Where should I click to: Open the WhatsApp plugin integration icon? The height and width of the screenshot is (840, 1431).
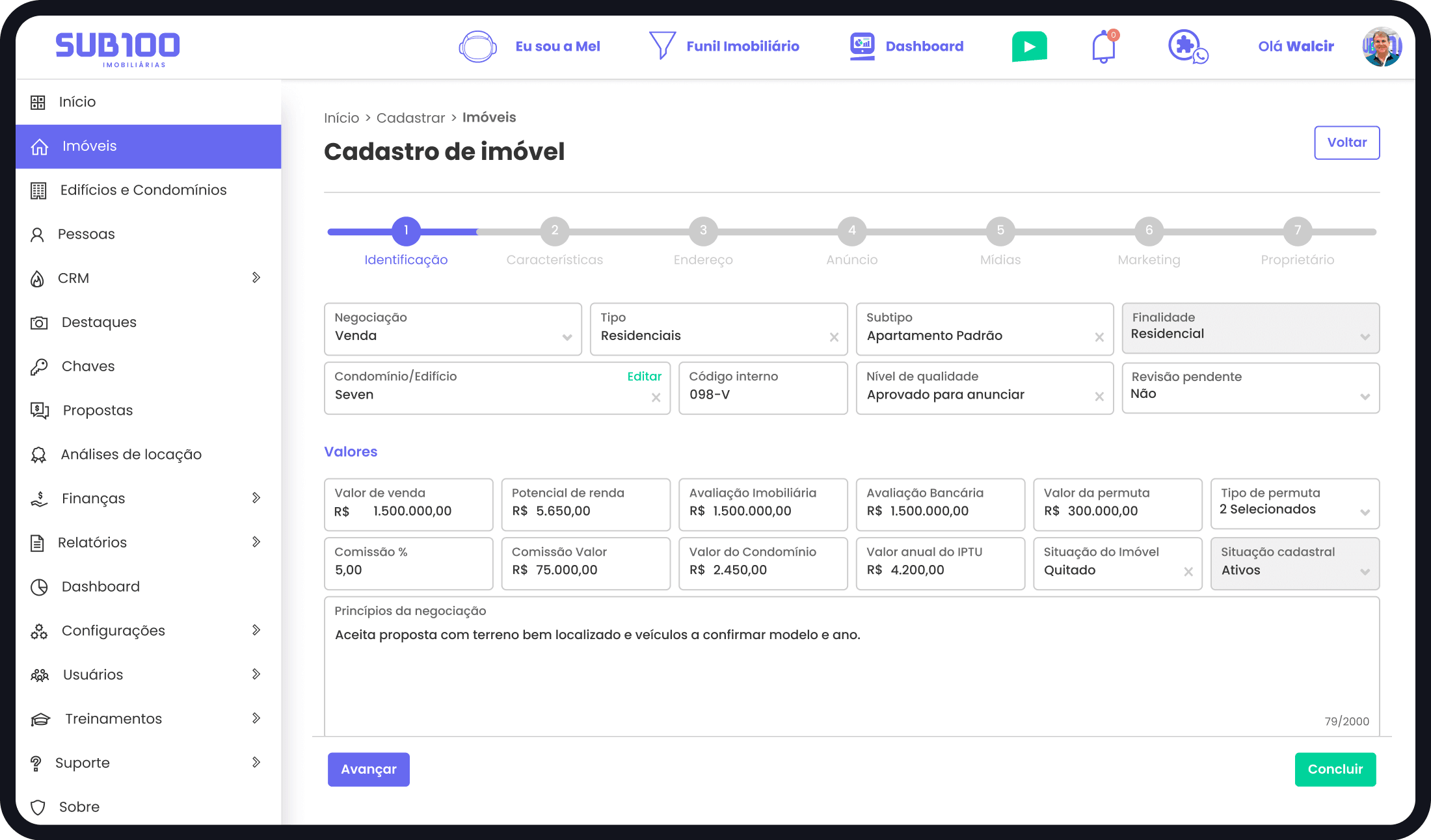1188,47
